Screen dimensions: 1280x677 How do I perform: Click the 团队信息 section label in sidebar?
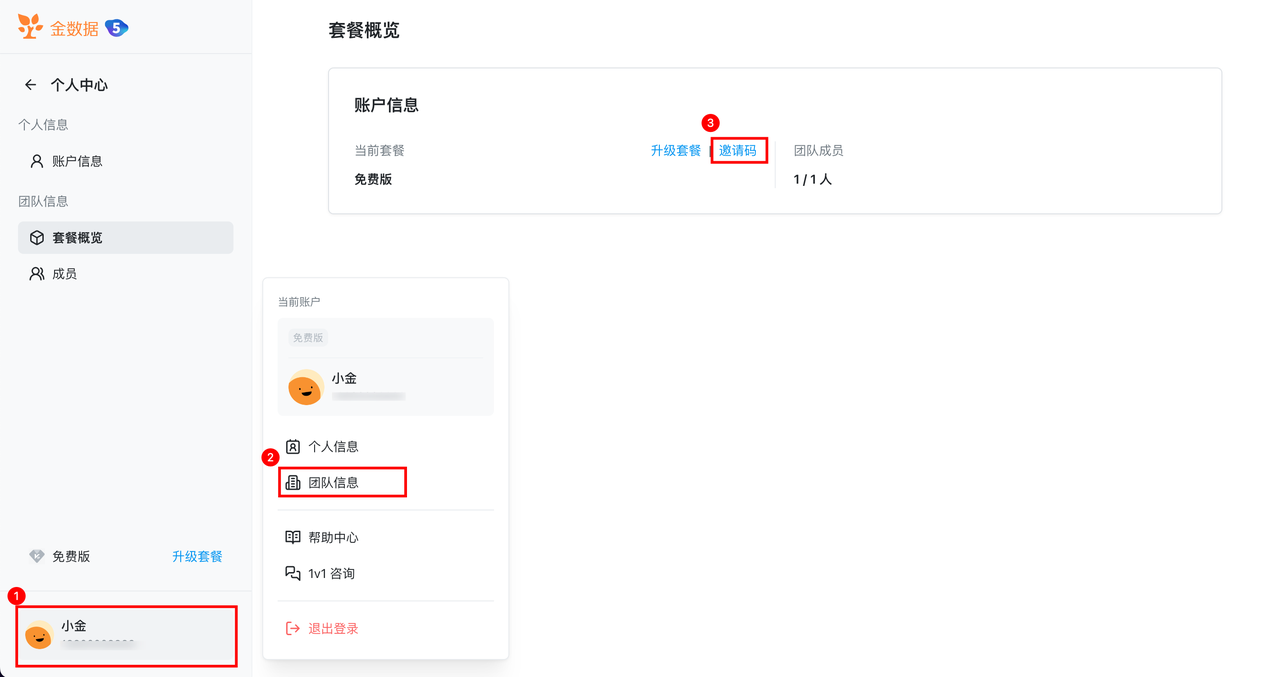[x=43, y=202]
